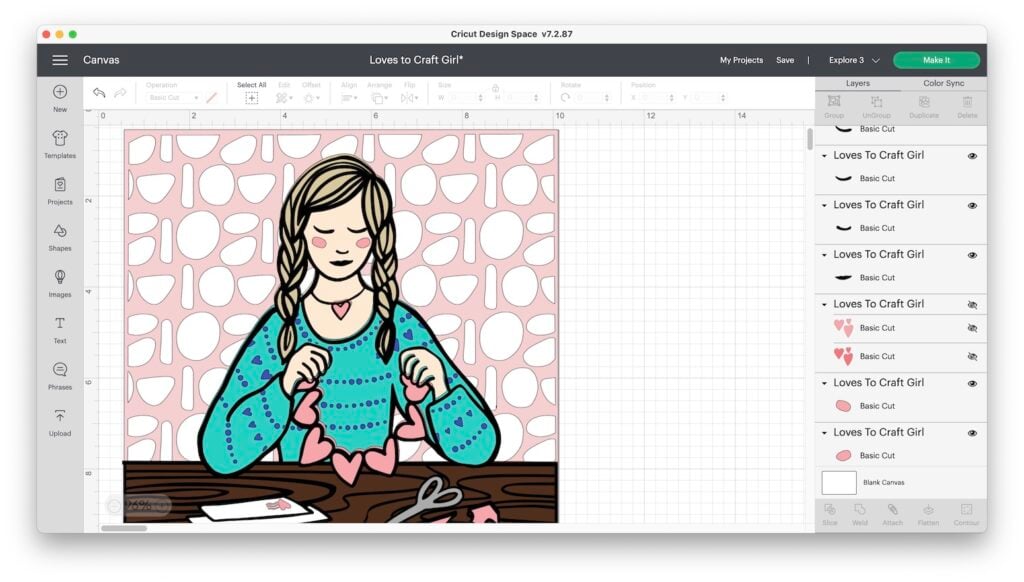
Task: Hide the group directly above the hidden hearts' neighbor with pink oval, first one
Action: [x=972, y=383]
